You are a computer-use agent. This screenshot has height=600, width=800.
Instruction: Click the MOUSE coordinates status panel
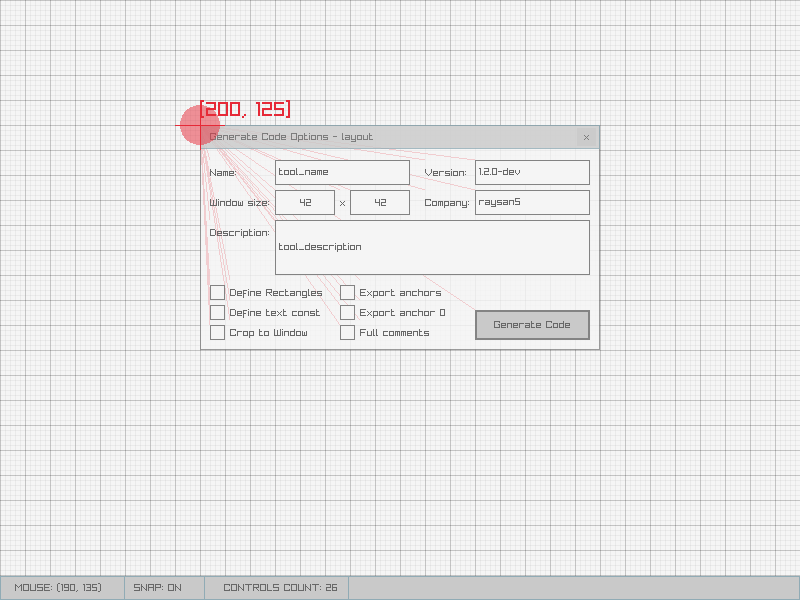tap(60, 588)
